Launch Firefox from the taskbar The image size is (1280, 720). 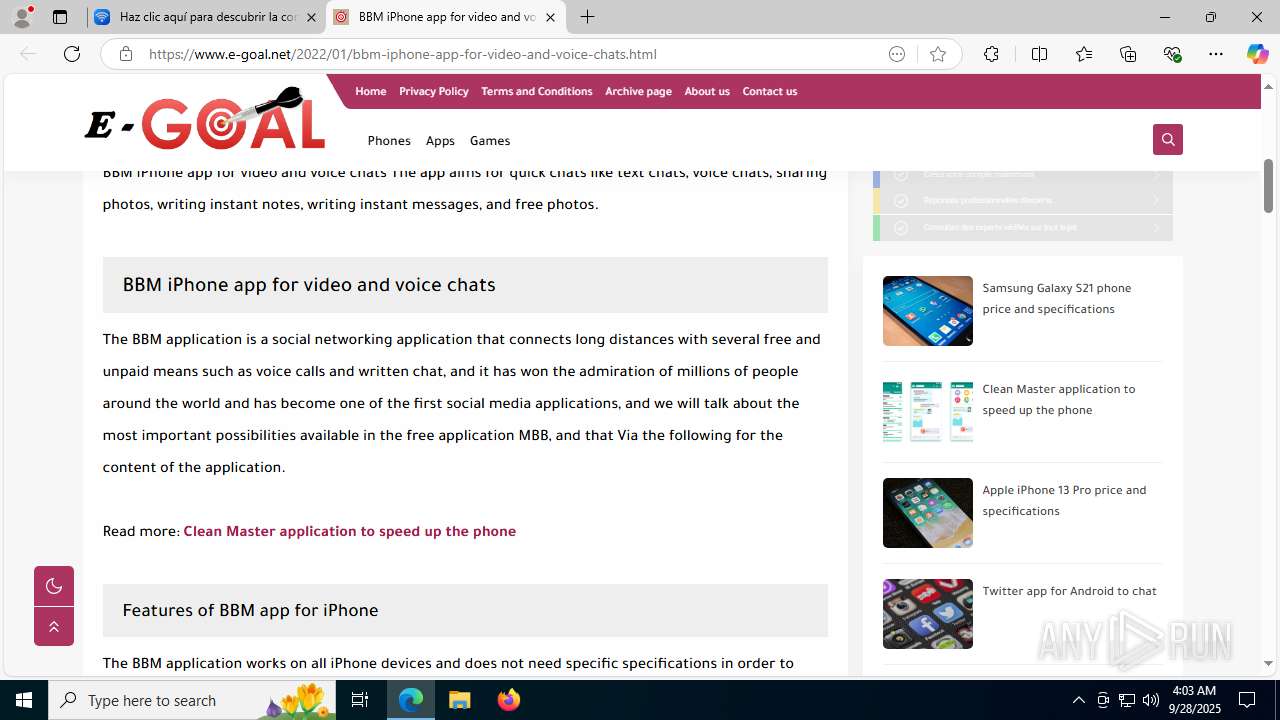(509, 700)
